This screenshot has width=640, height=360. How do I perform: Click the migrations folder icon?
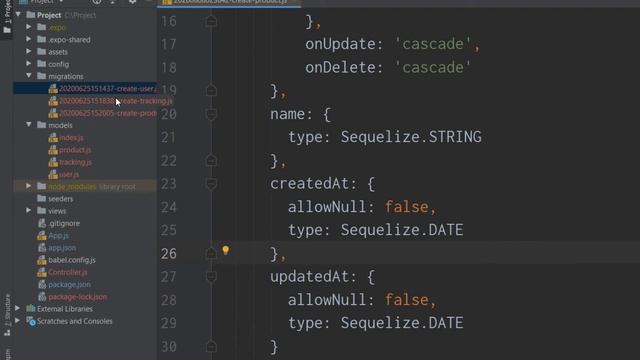pos(41,76)
